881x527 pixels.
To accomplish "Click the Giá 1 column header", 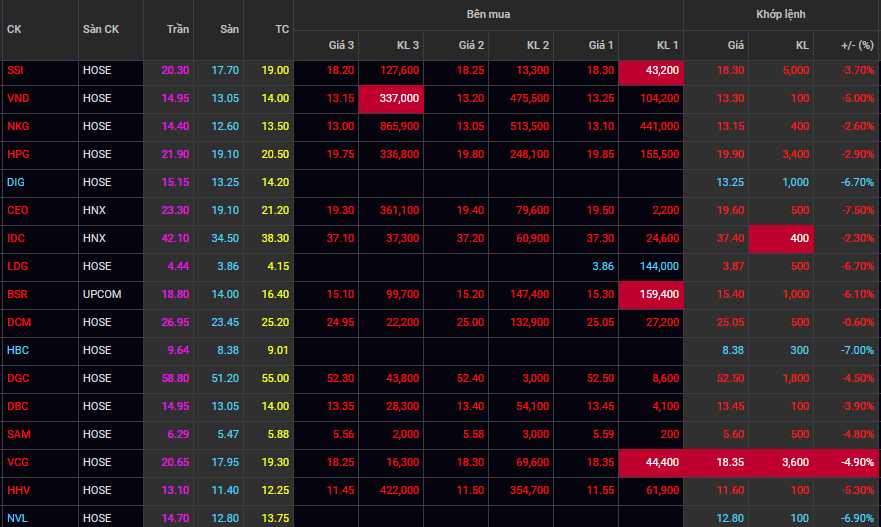I will pos(601,46).
